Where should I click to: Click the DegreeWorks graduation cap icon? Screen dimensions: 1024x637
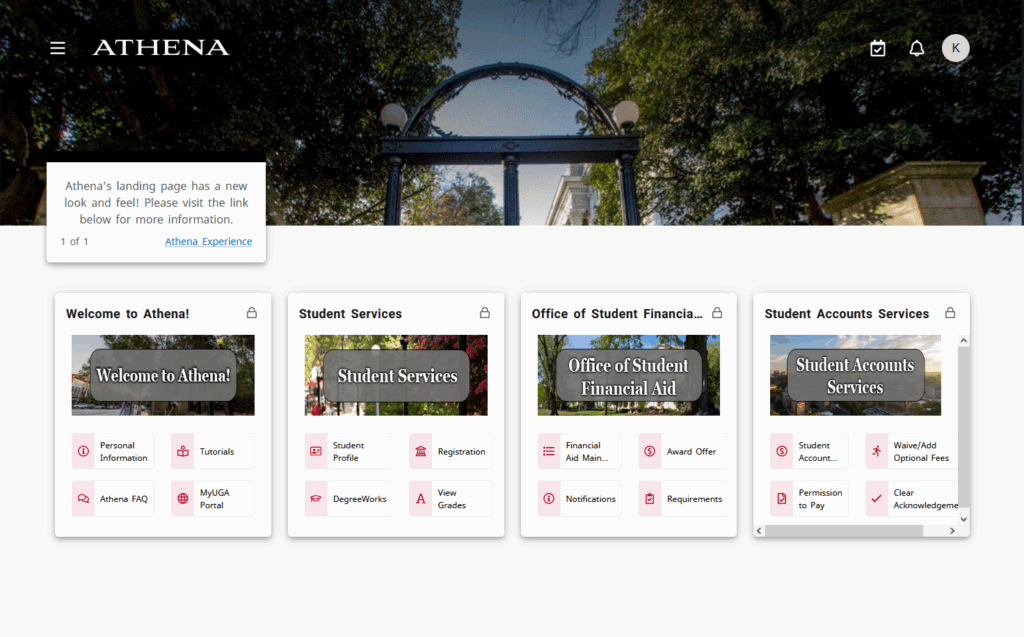click(x=317, y=499)
